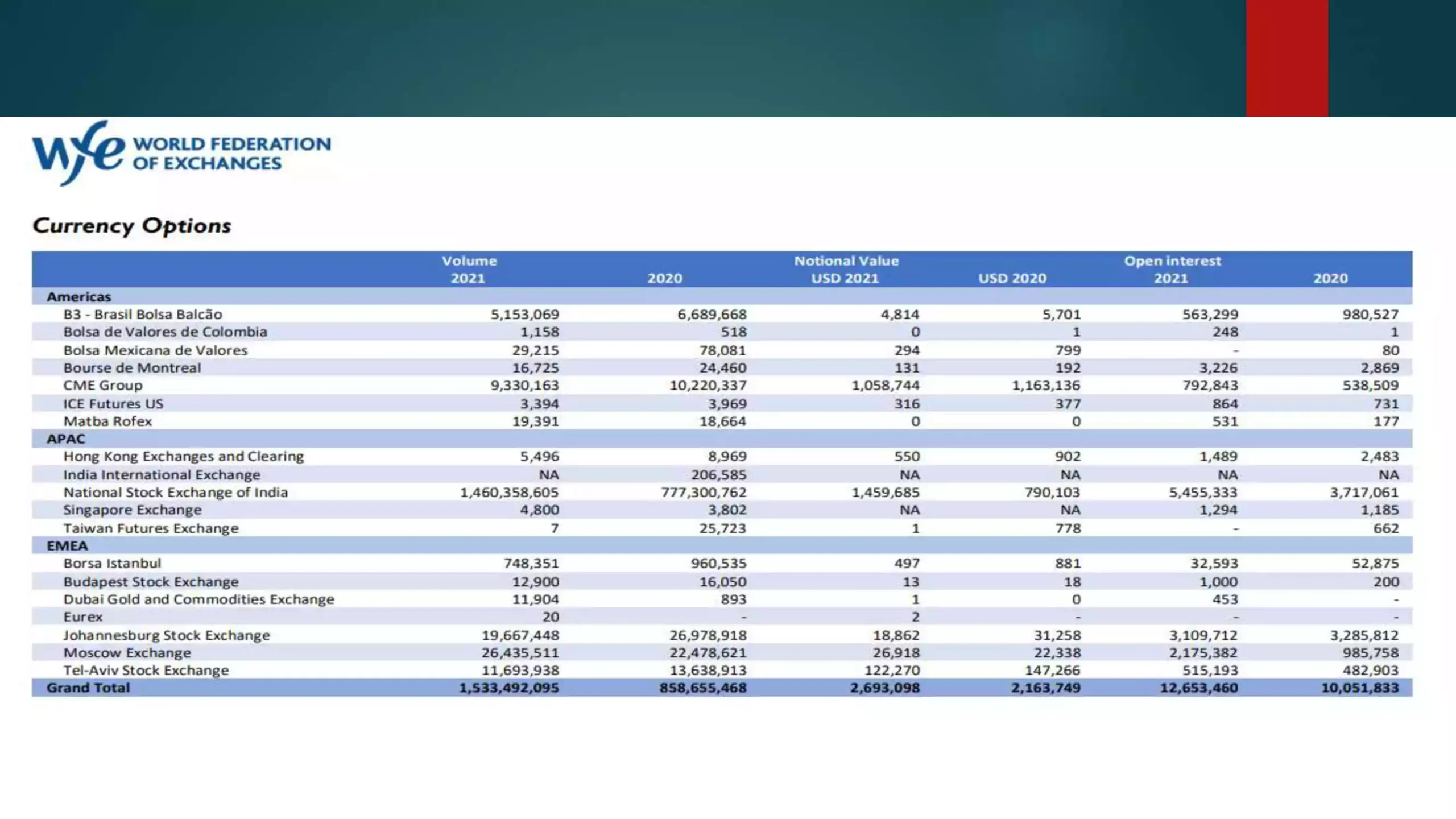Image resolution: width=1456 pixels, height=819 pixels.
Task: Click Grand Total volume 1,533,492,095
Action: click(x=509, y=688)
